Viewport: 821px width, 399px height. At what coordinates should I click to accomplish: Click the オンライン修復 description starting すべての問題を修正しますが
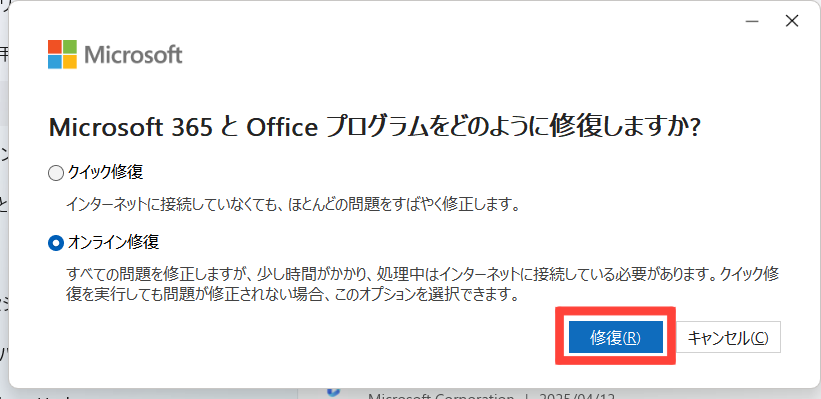(423, 284)
